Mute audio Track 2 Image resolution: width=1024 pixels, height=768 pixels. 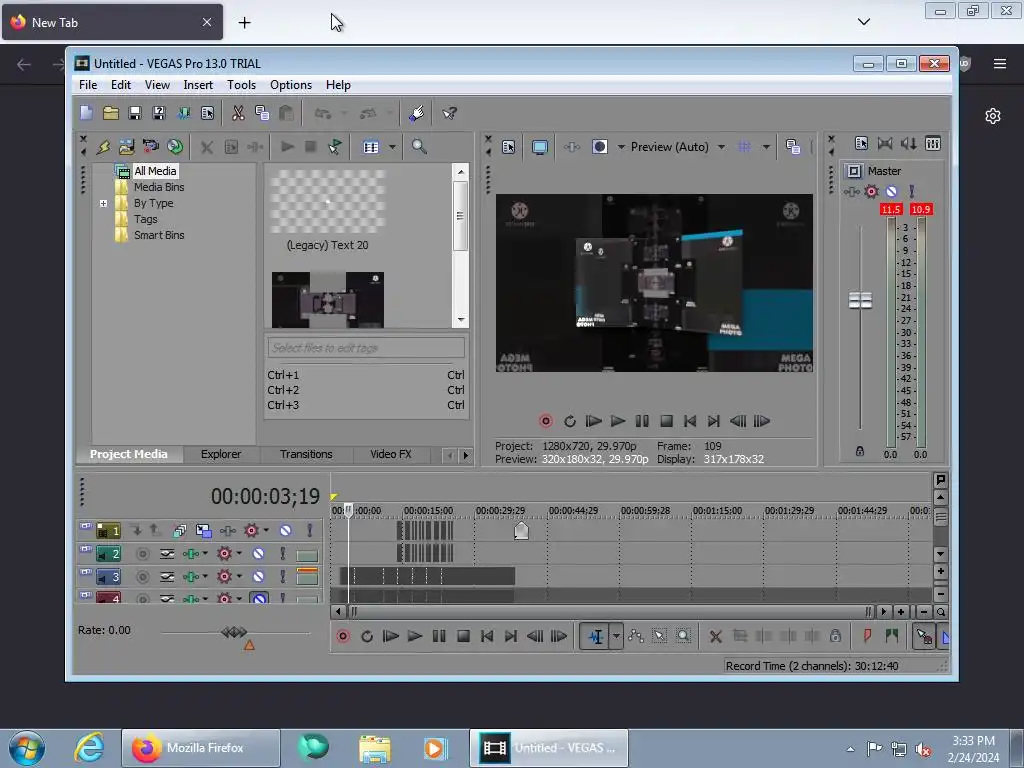pyautogui.click(x=259, y=554)
